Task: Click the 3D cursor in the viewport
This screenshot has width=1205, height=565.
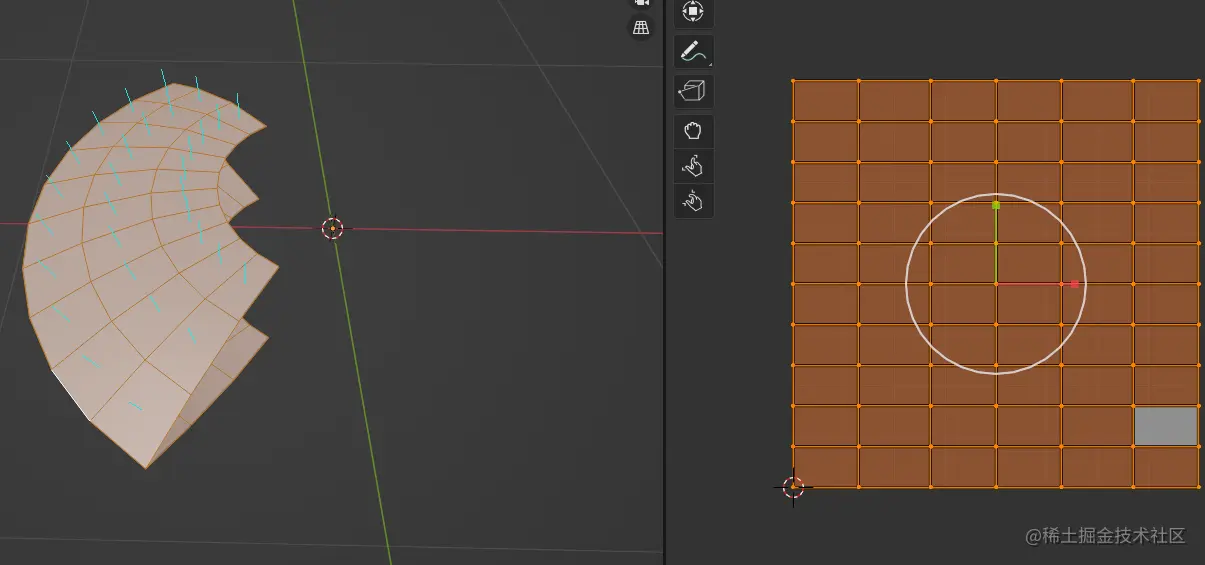Action: point(333,228)
